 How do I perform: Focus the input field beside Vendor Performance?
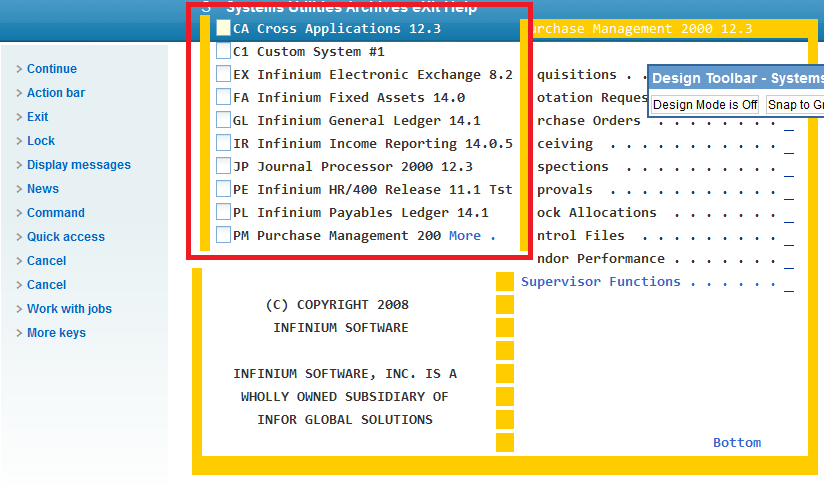pyautogui.click(x=788, y=262)
